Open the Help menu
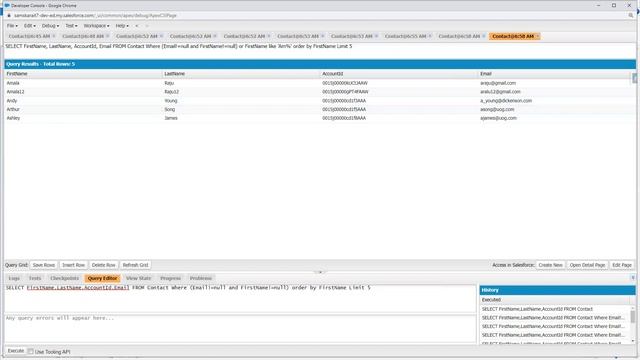 click(x=122, y=26)
